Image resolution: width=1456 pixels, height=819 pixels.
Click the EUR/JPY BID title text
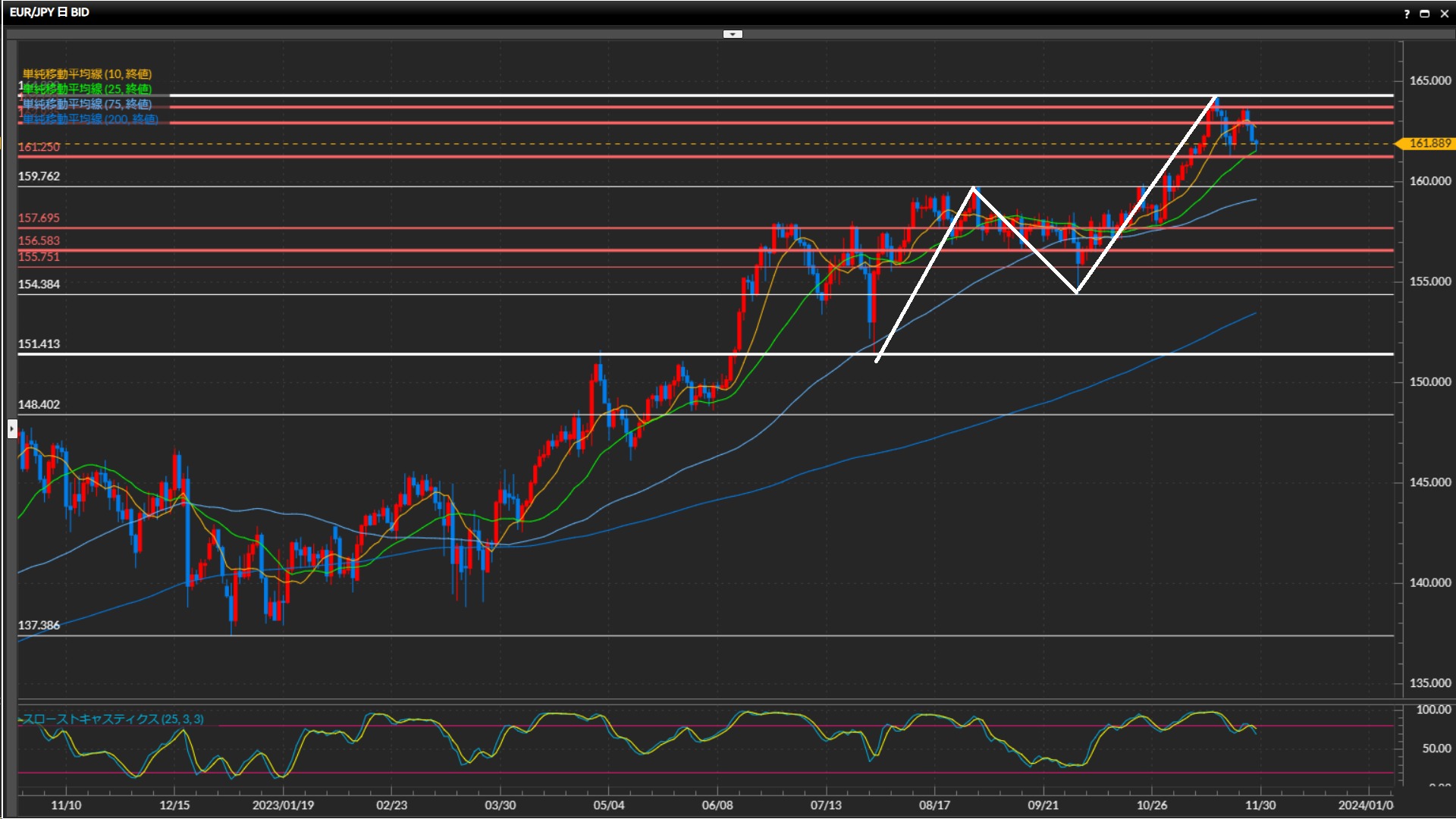[x=50, y=12]
